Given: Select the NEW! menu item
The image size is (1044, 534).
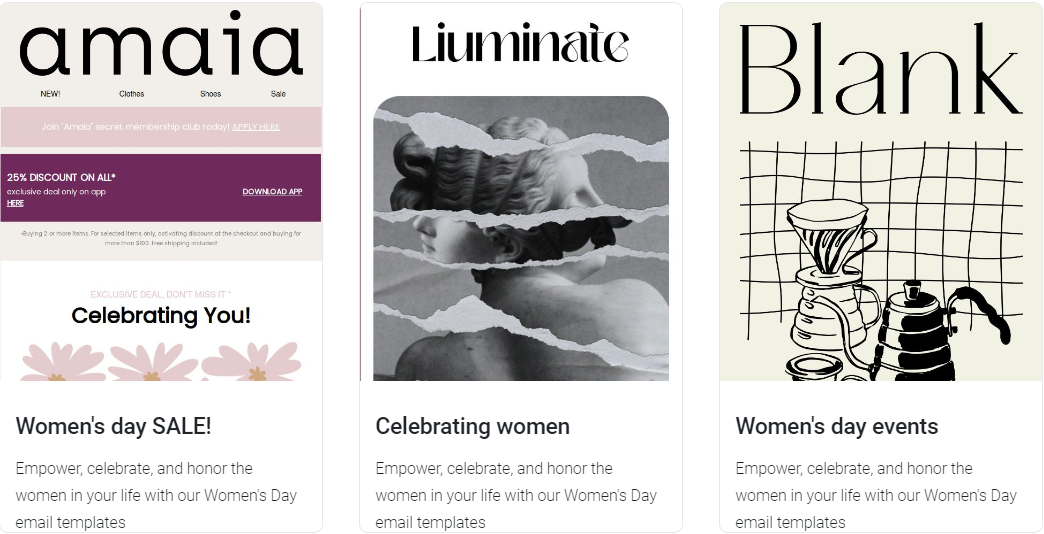Looking at the screenshot, I should tap(51, 94).
